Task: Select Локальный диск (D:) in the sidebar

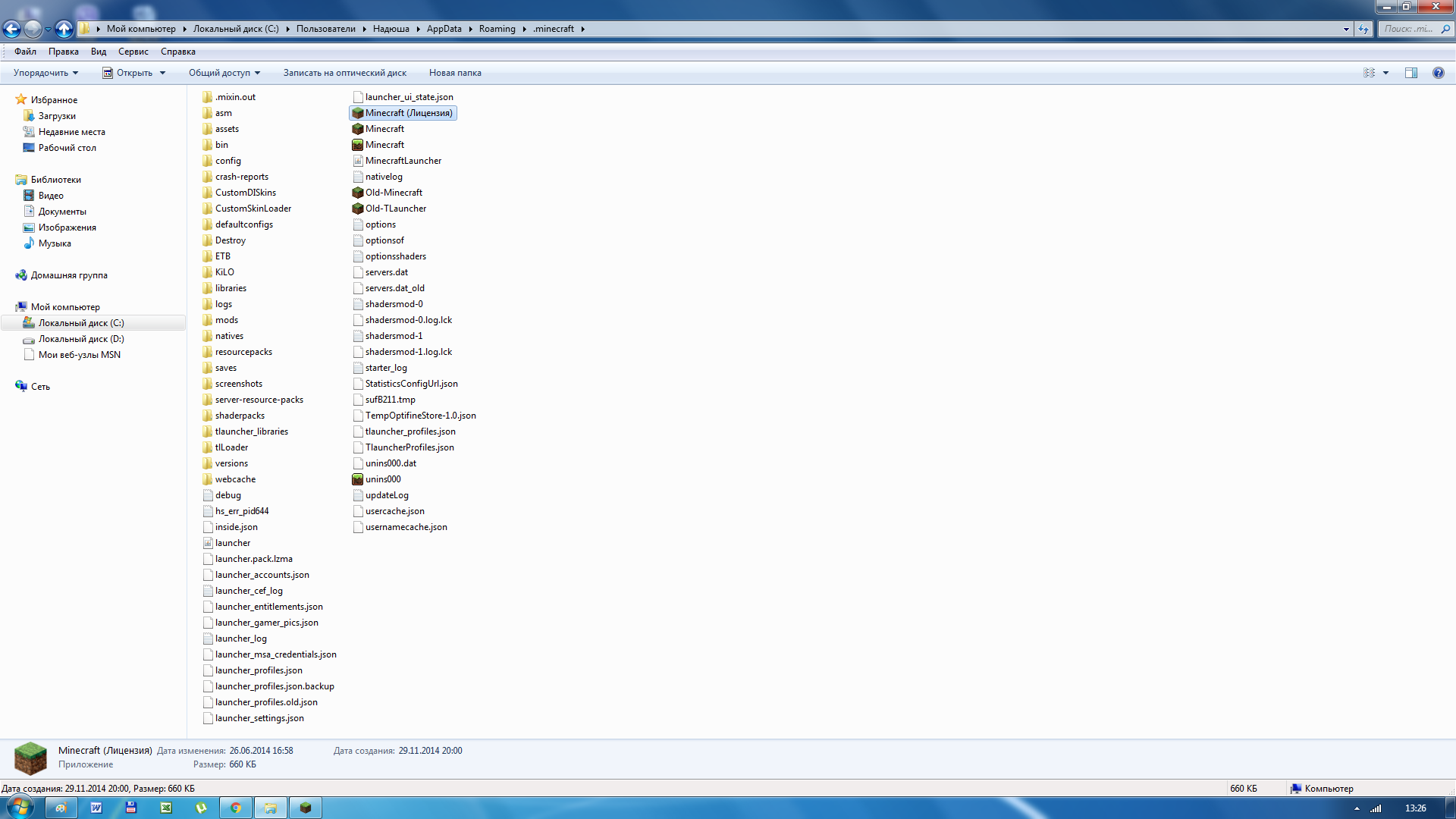Action: [x=81, y=339]
